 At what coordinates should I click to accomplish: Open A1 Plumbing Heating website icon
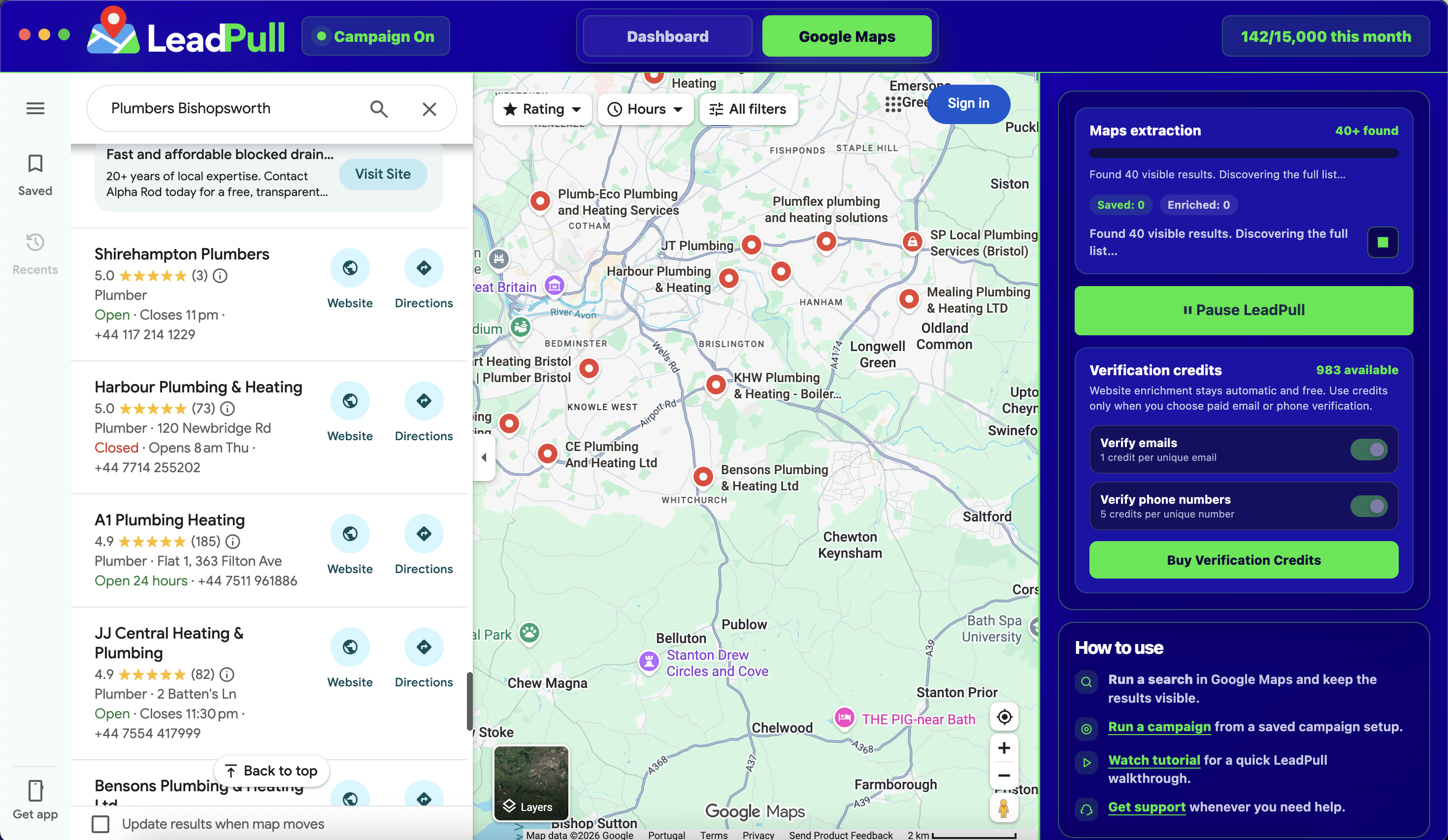point(350,533)
